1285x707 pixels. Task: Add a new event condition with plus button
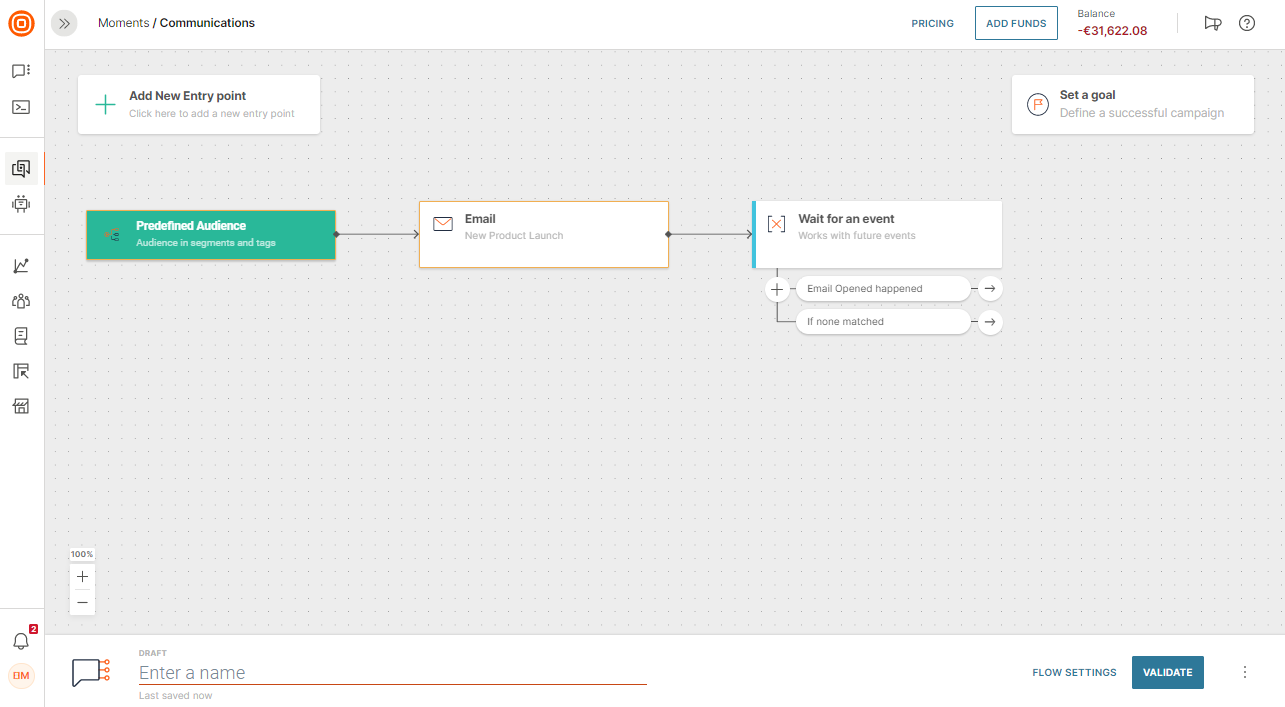(x=777, y=289)
